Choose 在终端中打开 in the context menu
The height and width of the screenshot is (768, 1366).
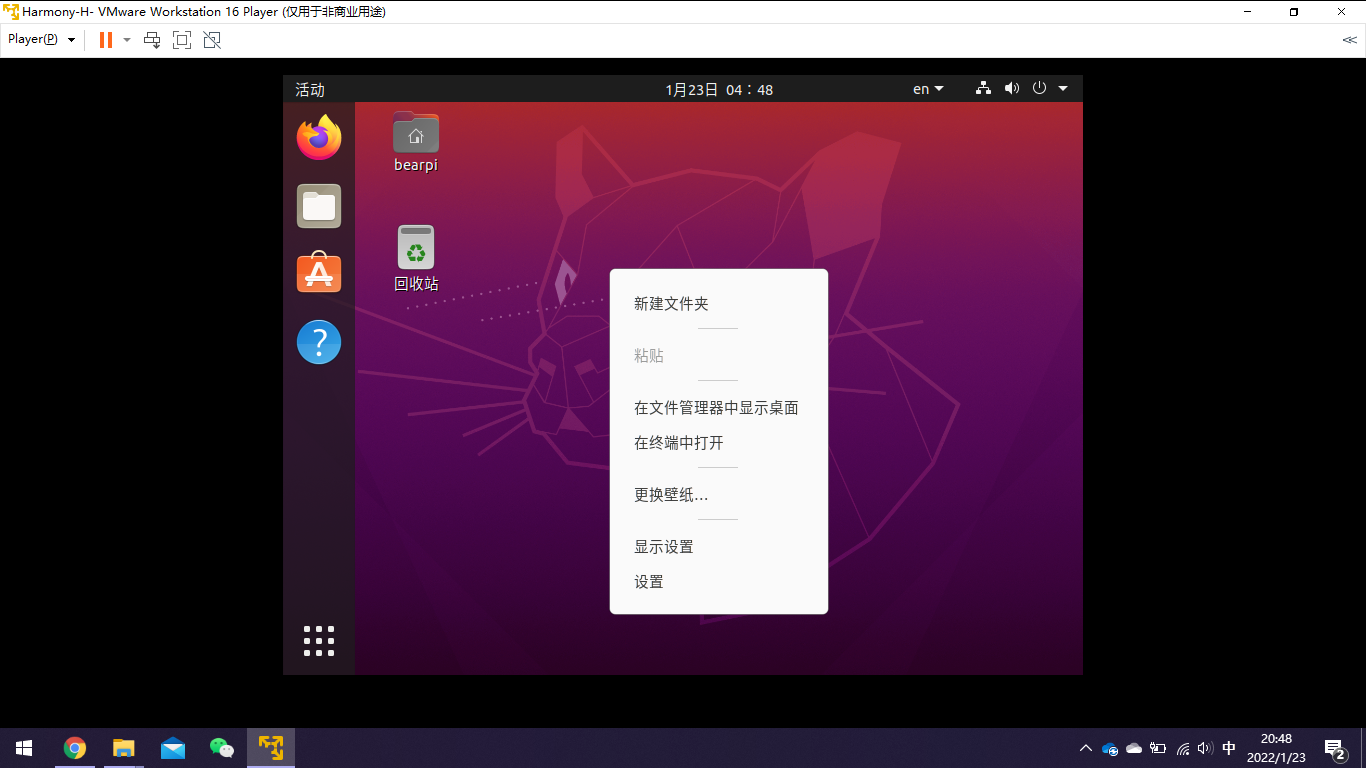719,443
